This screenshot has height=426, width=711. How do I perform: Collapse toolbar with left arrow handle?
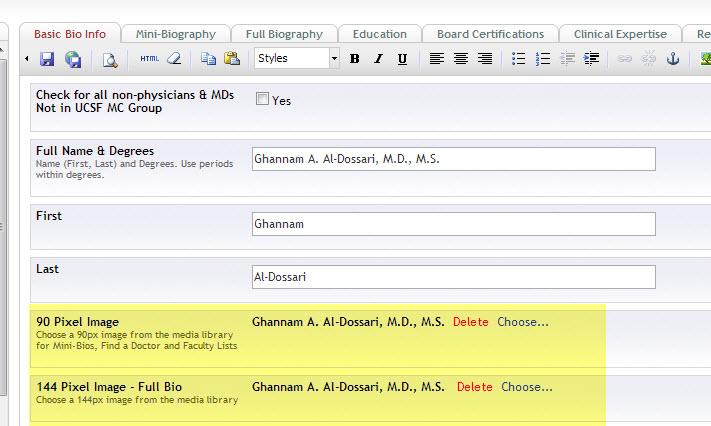(27, 59)
